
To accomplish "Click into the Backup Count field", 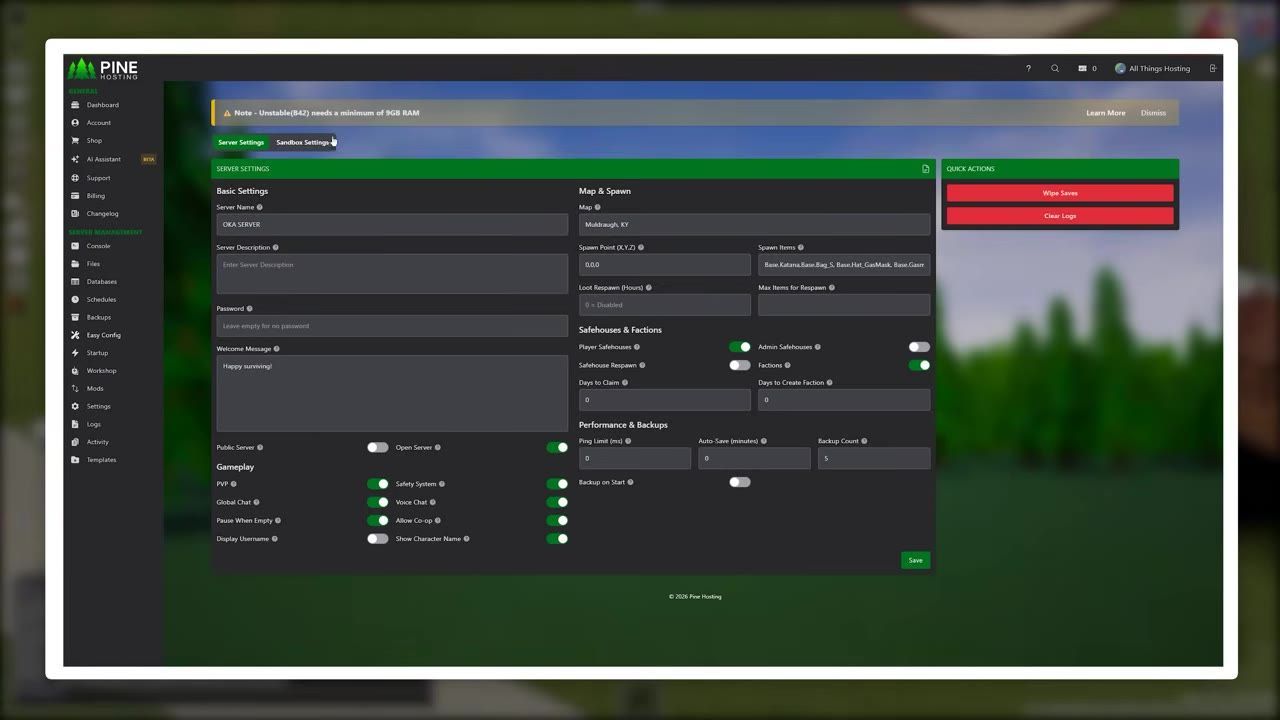I will 874,458.
